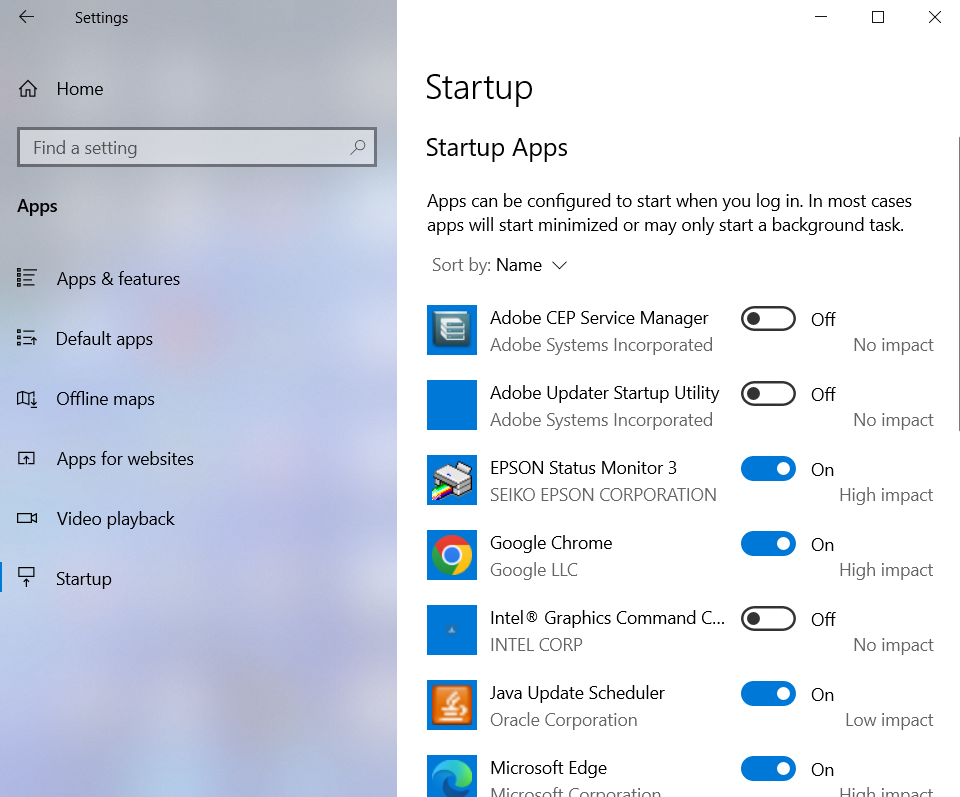Click the Microsoft Edge app name
This screenshot has width=960, height=797.
click(548, 768)
